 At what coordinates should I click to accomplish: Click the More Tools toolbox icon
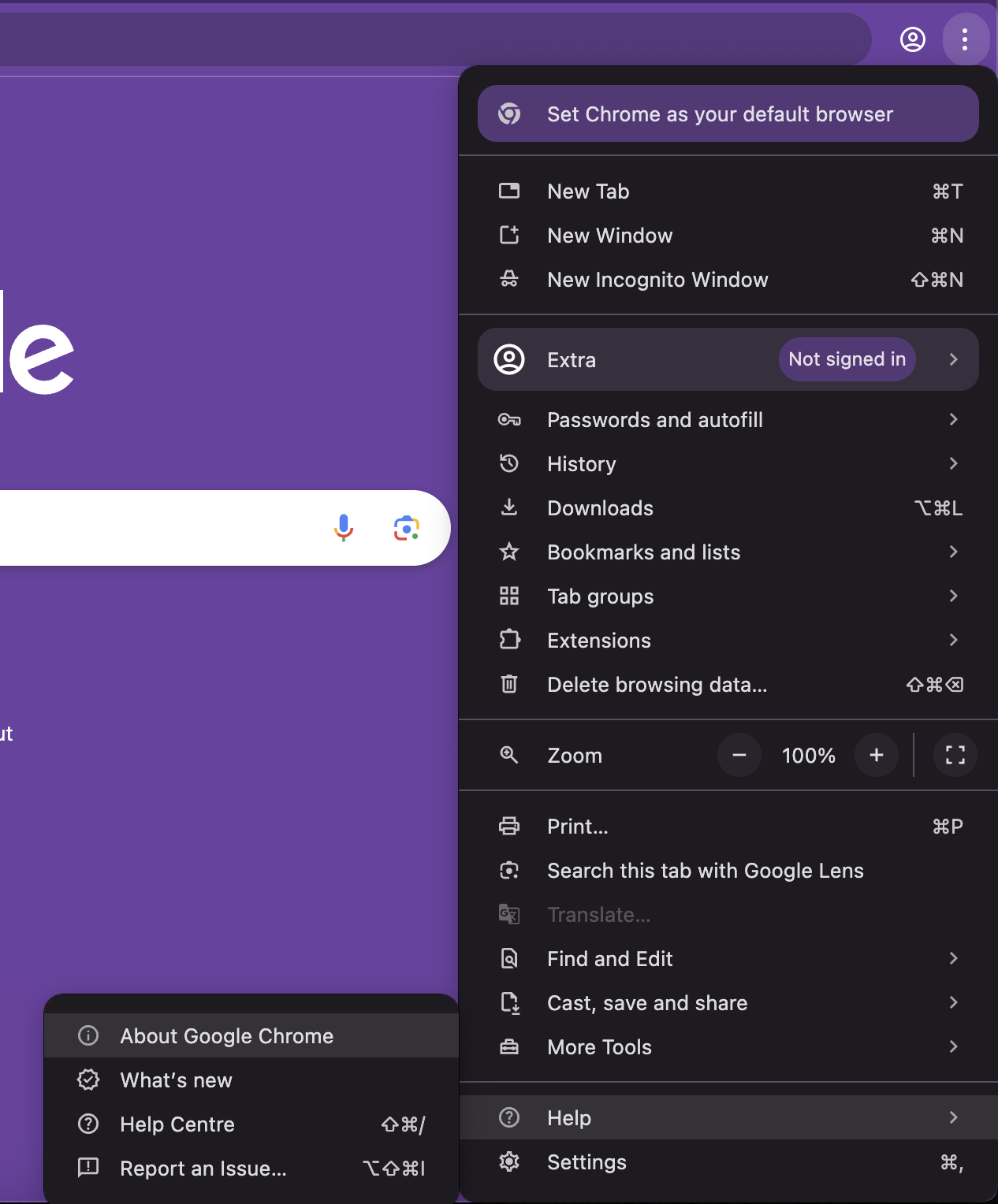[509, 1046]
